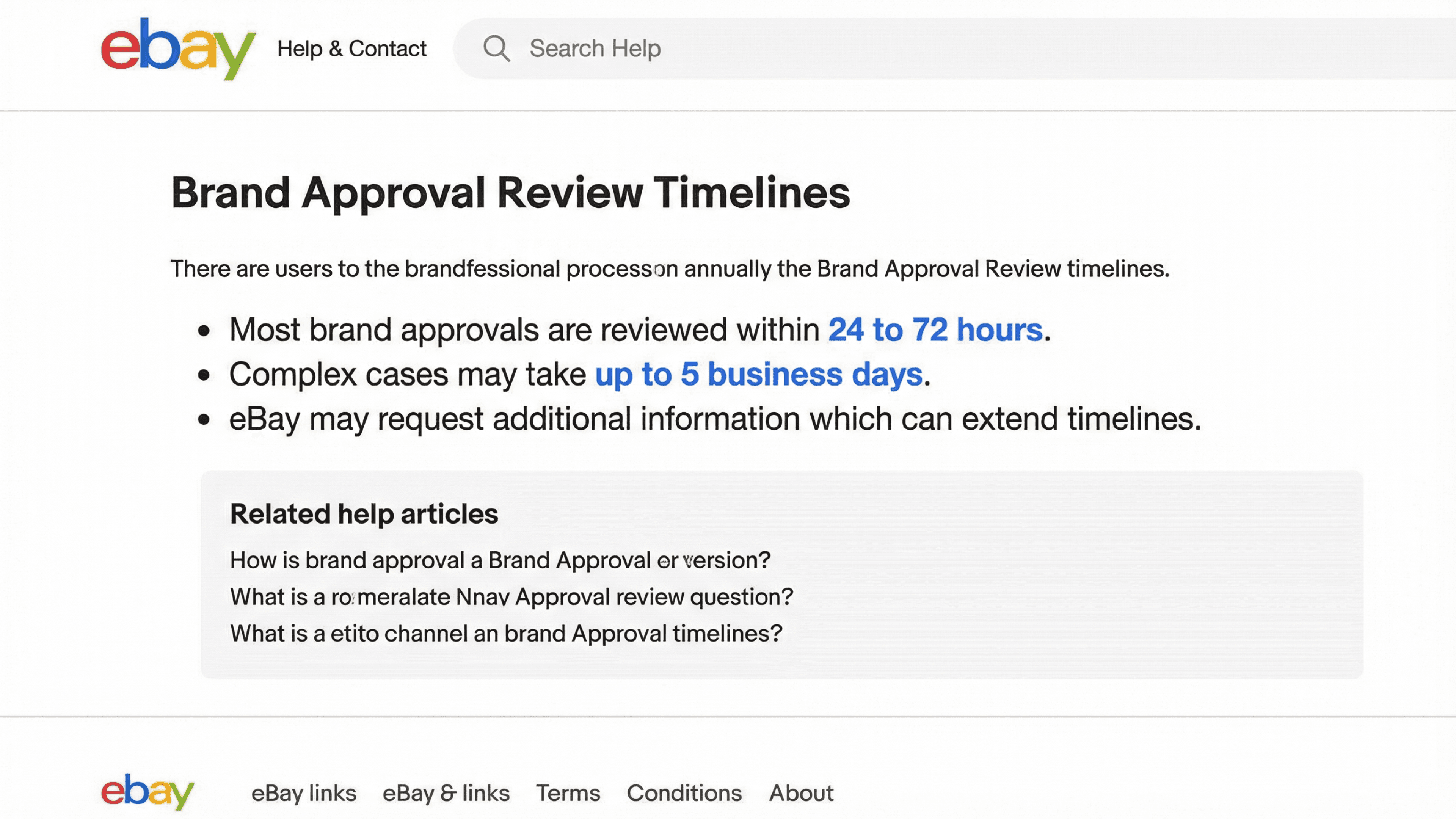The height and width of the screenshot is (819, 1456).
Task: Click the eBay logo in the header
Action: click(x=177, y=49)
